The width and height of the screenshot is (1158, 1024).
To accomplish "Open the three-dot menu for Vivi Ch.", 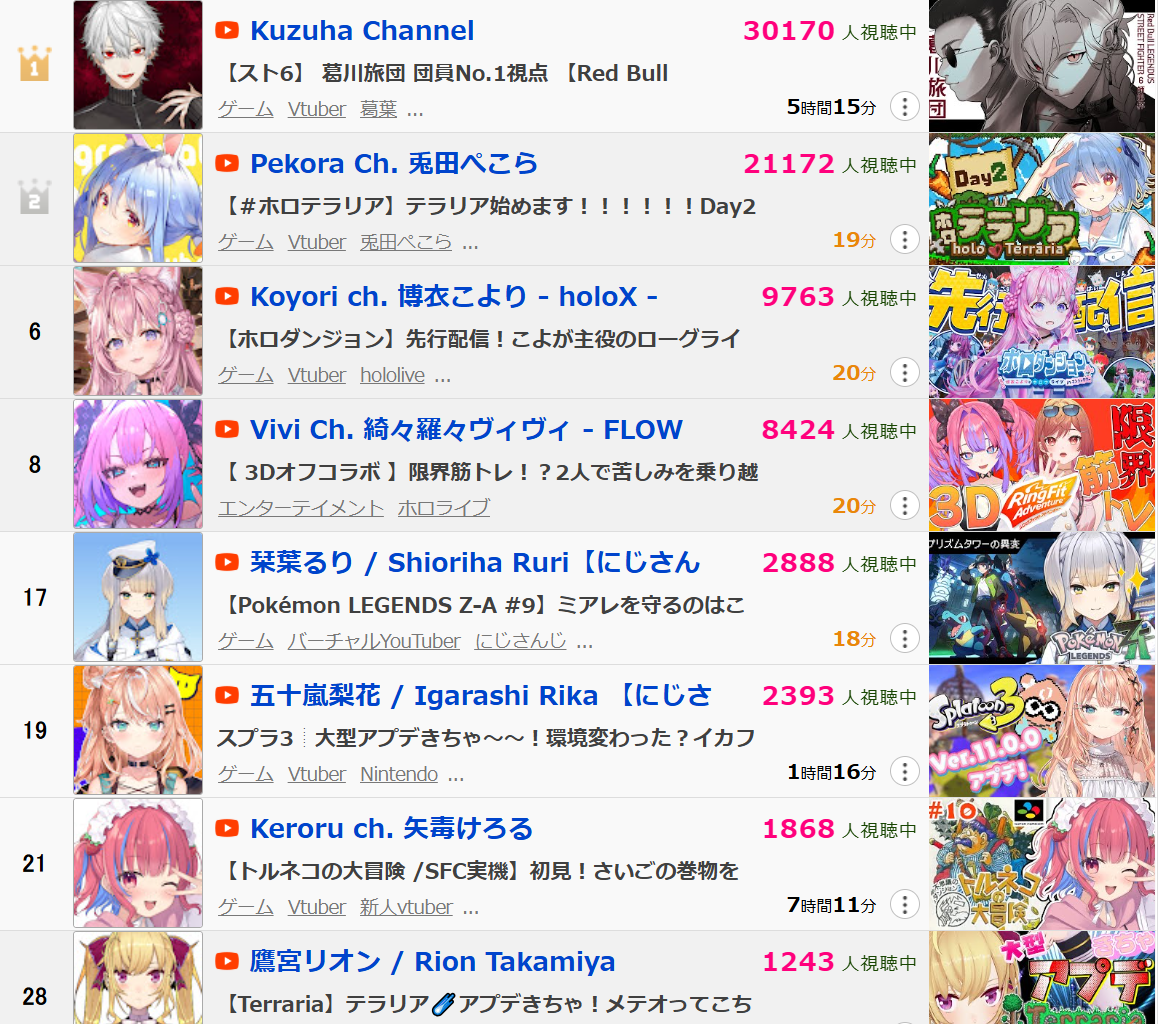I will click(x=904, y=505).
